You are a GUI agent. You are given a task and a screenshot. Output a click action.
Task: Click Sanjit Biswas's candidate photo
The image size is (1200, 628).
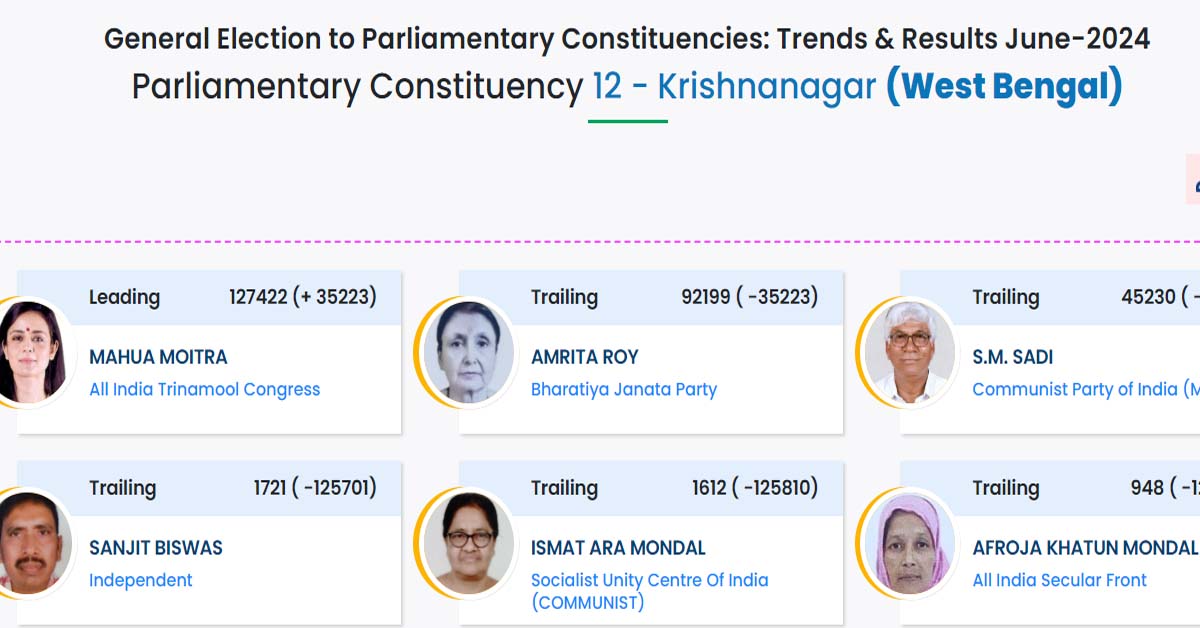click(32, 542)
